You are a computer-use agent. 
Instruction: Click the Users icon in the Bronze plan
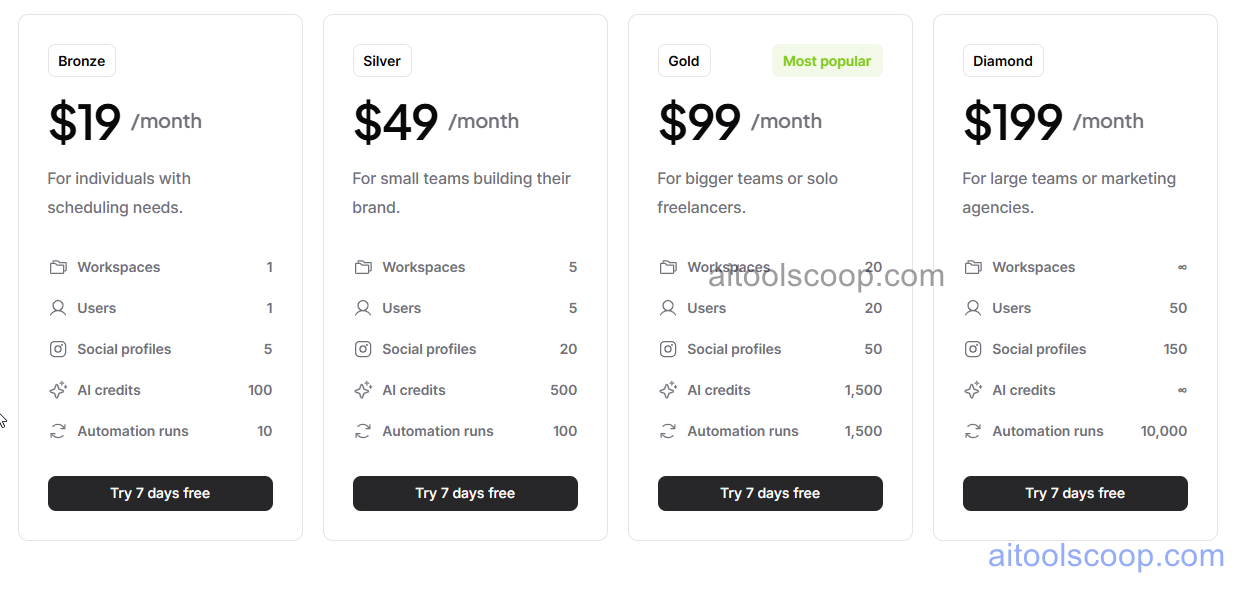click(59, 308)
